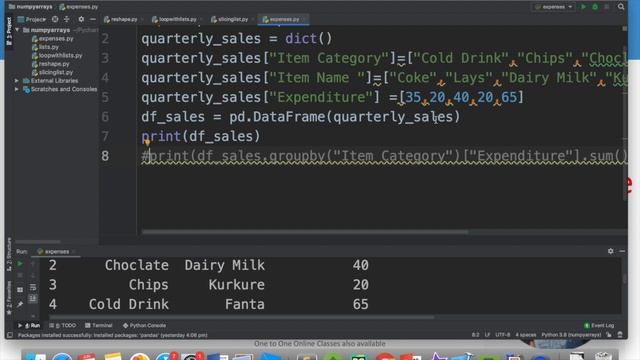
Task: Select reshape.py in the project tree
Action: [50, 64]
